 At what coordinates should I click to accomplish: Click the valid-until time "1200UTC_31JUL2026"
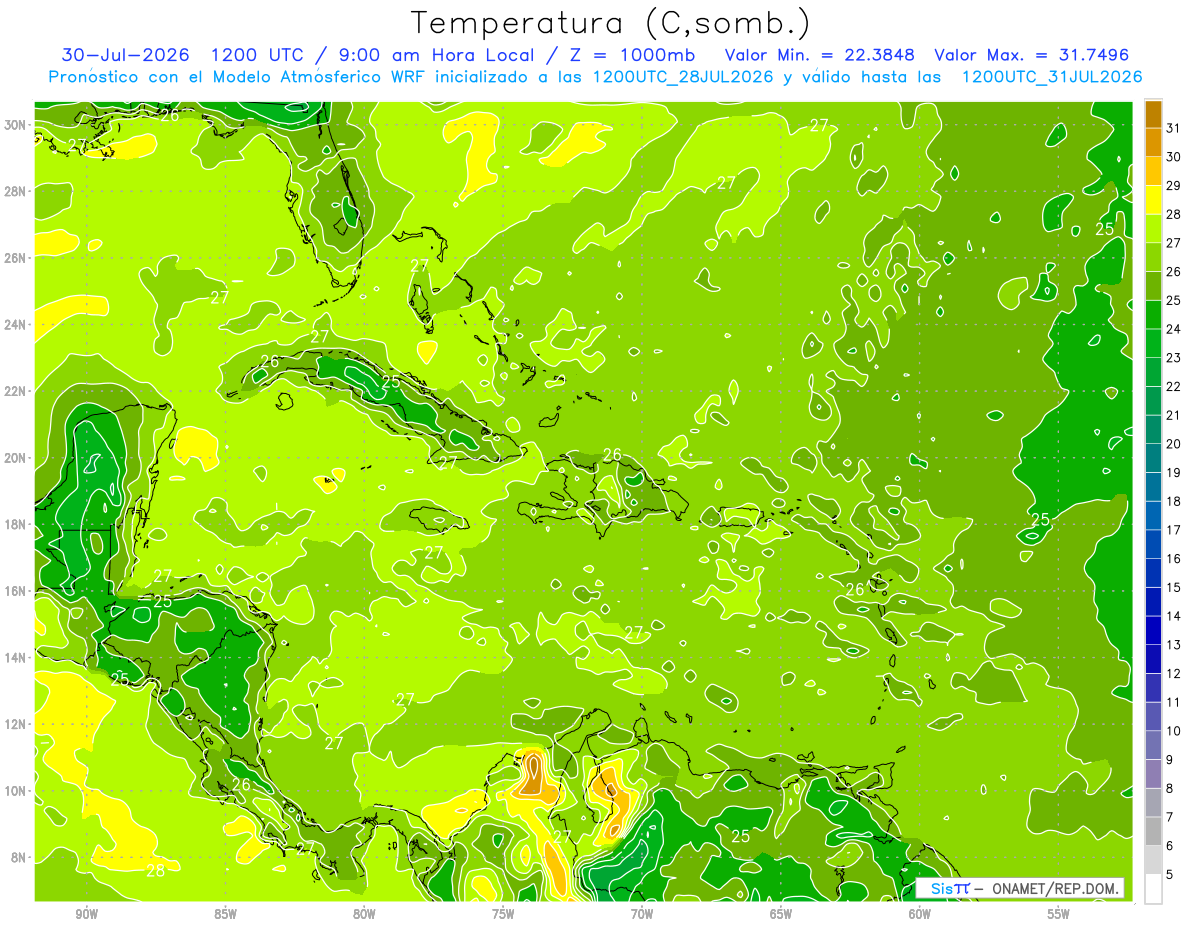pyautogui.click(x=1051, y=77)
